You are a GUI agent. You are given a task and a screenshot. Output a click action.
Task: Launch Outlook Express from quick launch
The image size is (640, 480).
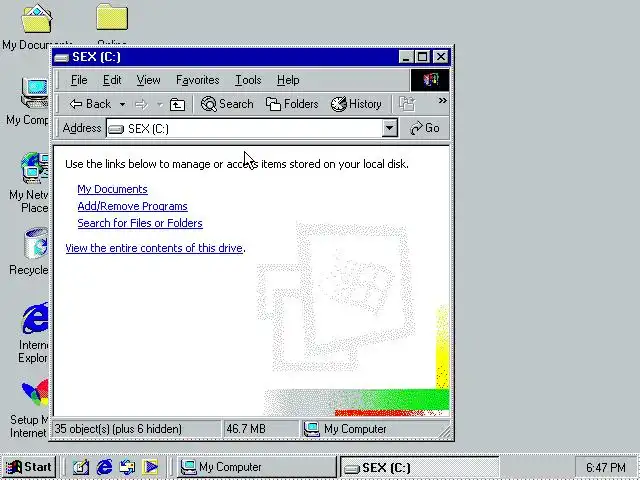[x=127, y=467]
